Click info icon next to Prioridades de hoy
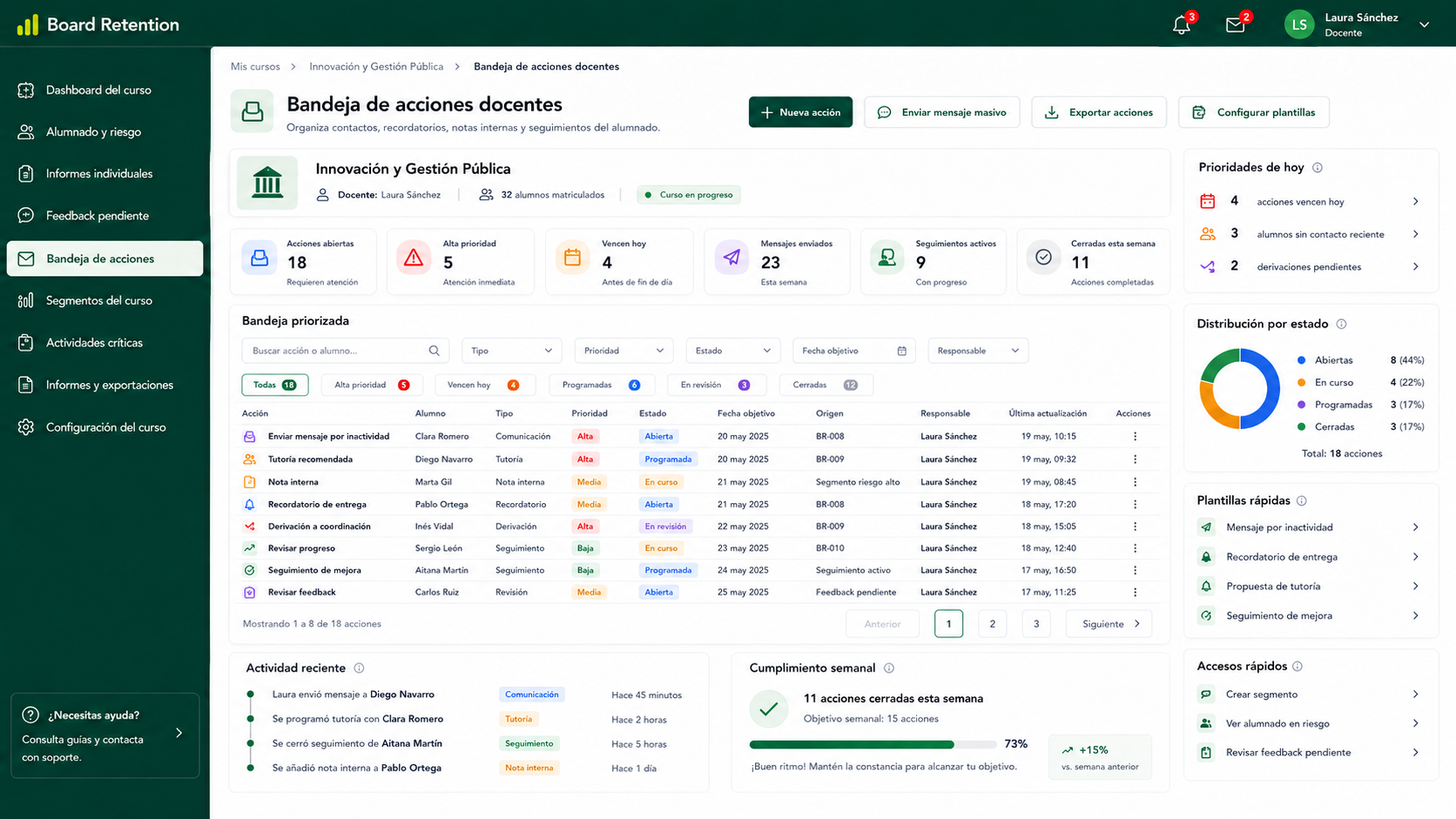The height and width of the screenshot is (819, 1456). [x=1317, y=167]
